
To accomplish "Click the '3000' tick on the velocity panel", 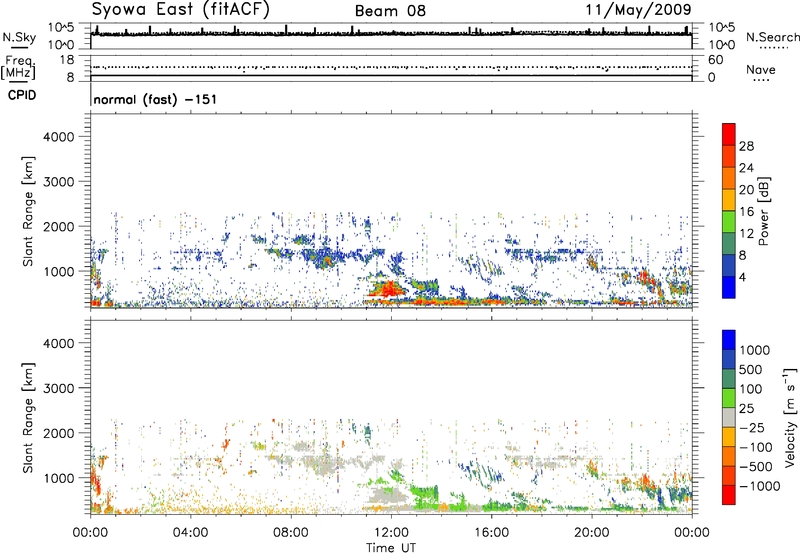I will pos(58,388).
